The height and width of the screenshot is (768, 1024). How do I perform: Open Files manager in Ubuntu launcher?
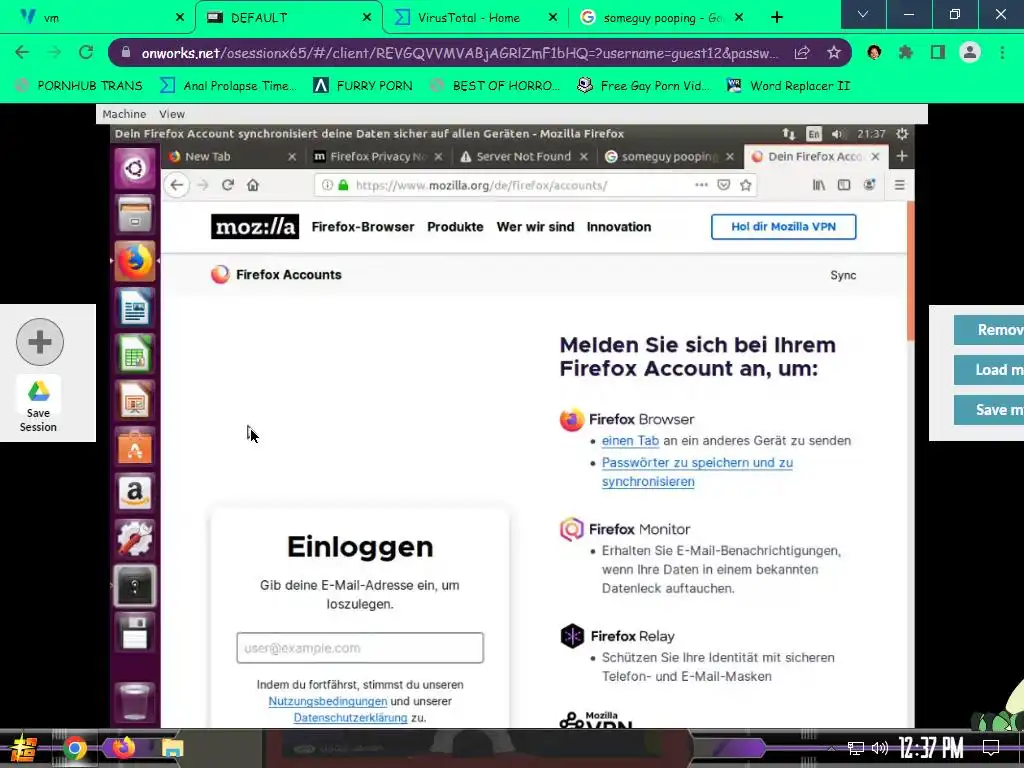135,215
